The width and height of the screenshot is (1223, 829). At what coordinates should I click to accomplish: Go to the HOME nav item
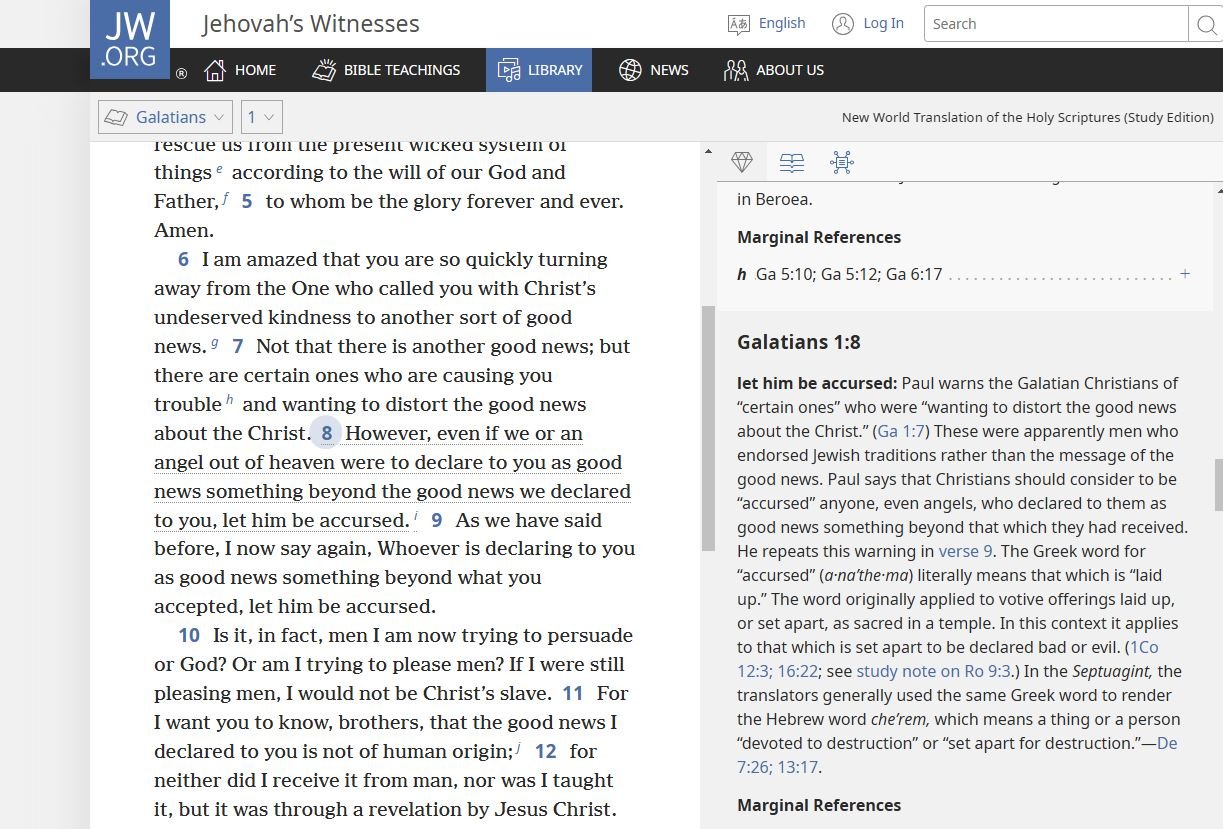click(x=240, y=70)
